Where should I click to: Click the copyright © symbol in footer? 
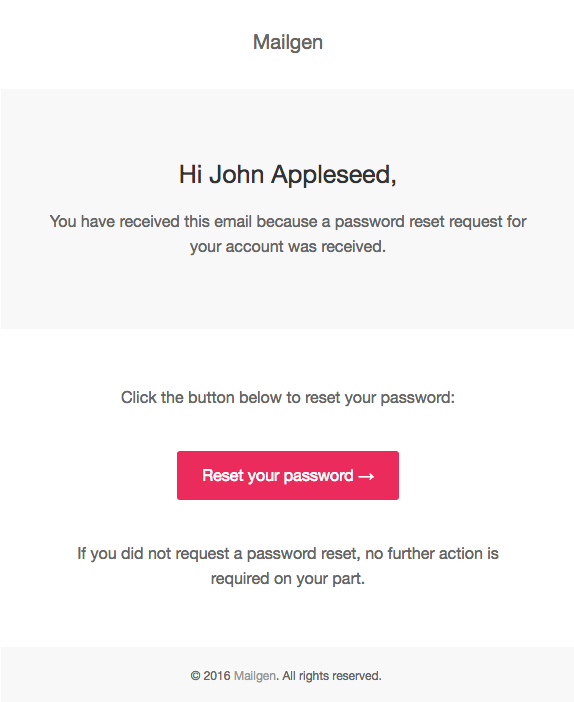point(195,676)
